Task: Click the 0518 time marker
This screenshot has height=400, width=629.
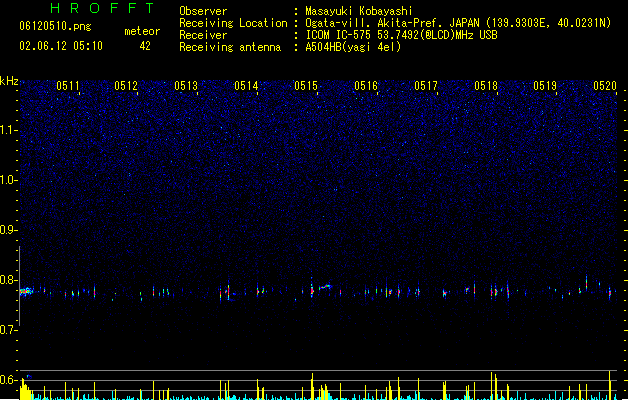Action: point(486,86)
